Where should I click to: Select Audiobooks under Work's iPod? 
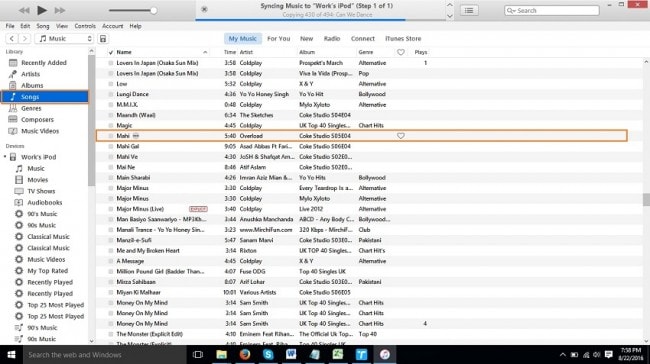pyautogui.click(x=44, y=203)
